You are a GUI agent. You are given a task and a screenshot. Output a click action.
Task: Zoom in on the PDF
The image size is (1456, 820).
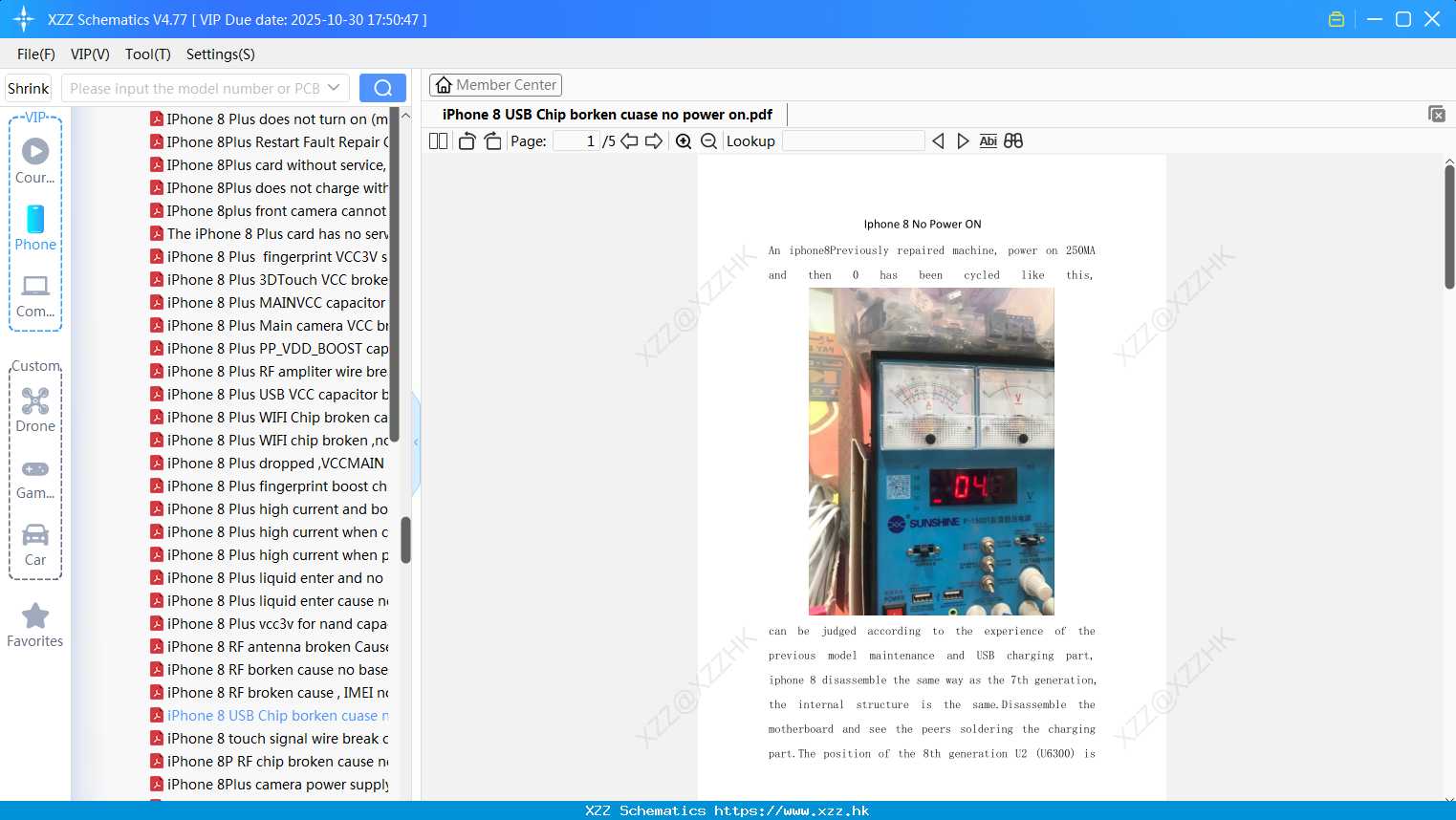[684, 140]
